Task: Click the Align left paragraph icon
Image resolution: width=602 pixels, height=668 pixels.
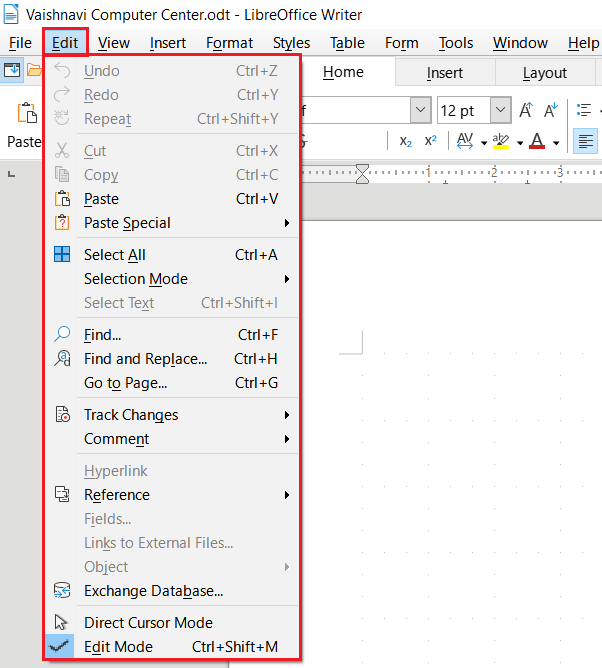Action: [585, 141]
